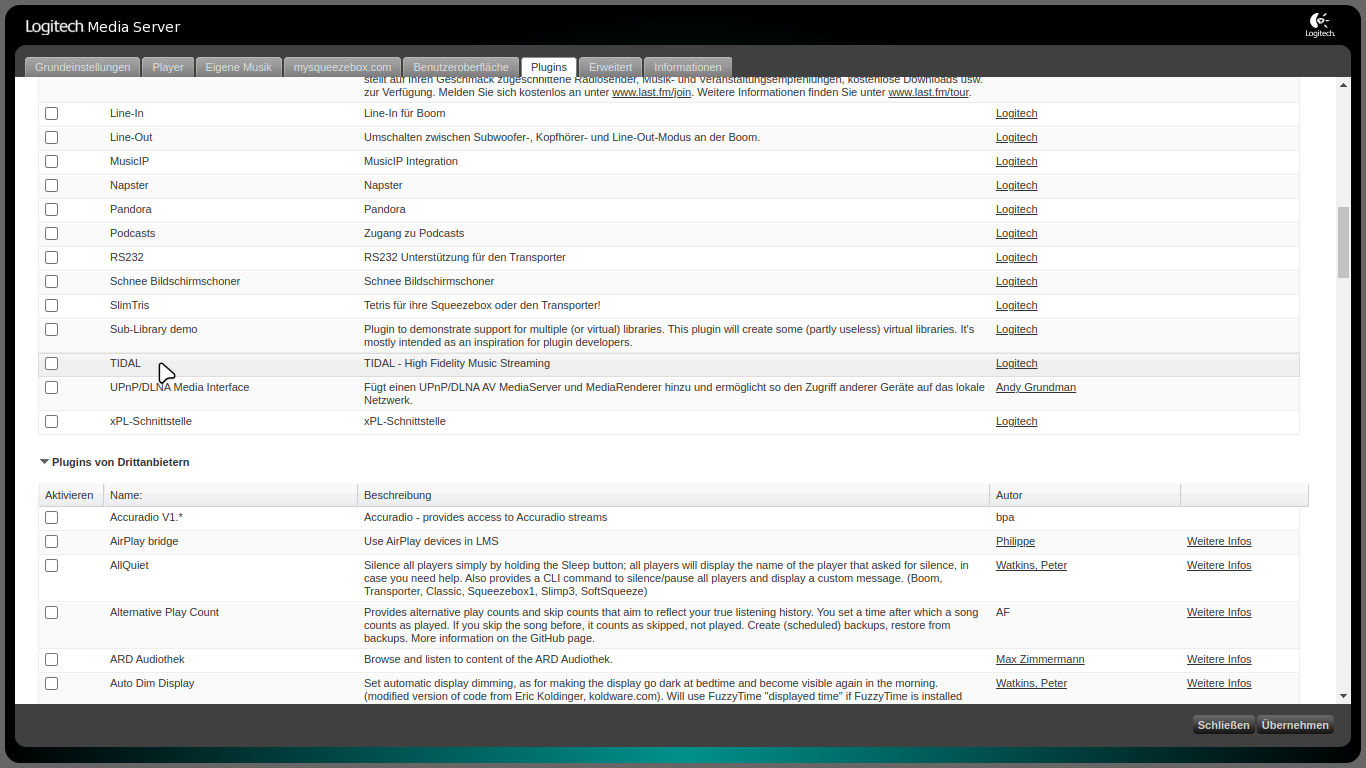Open Logitech author link for xPL-Schnittstelle

click(1016, 421)
